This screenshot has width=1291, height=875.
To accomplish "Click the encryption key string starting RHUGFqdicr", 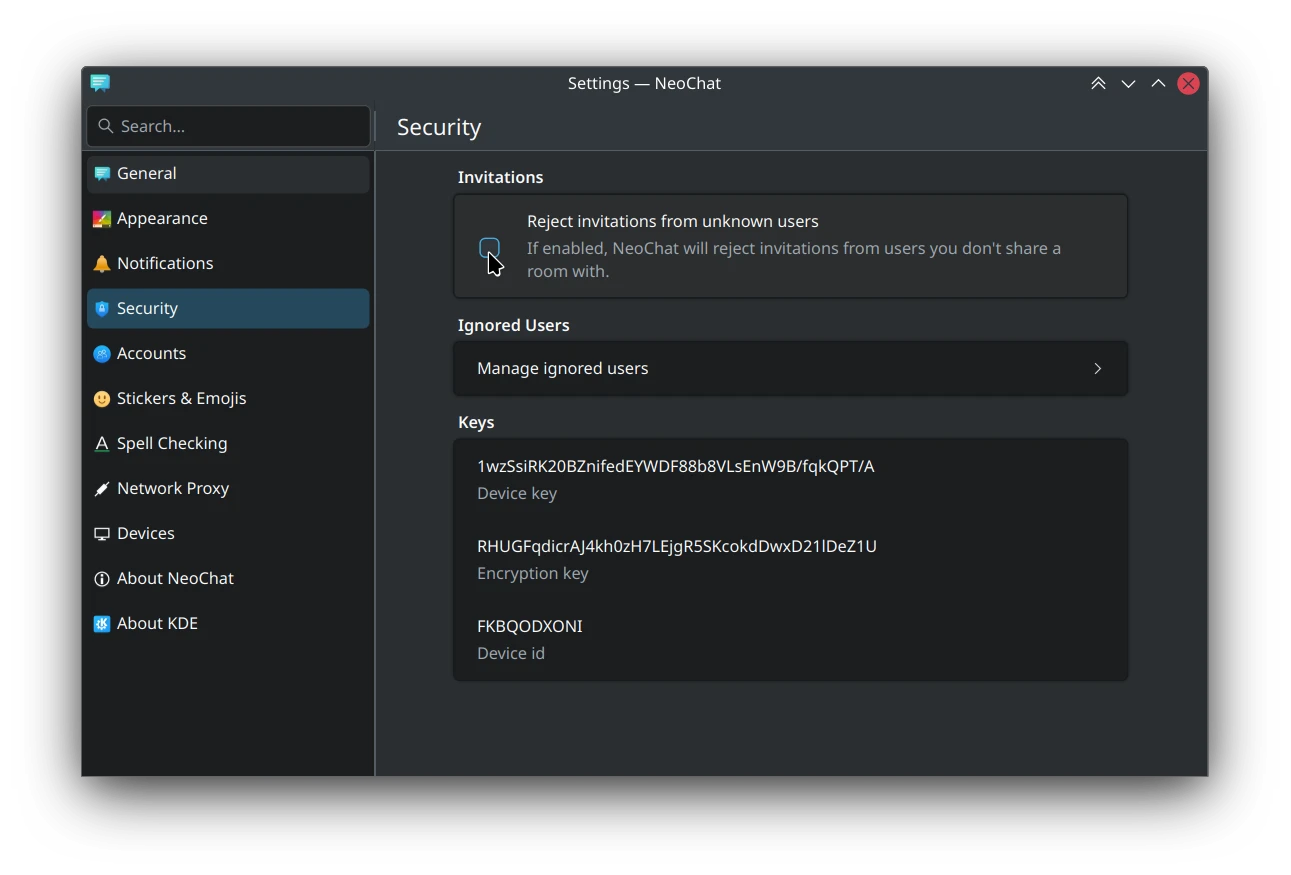I will [677, 546].
